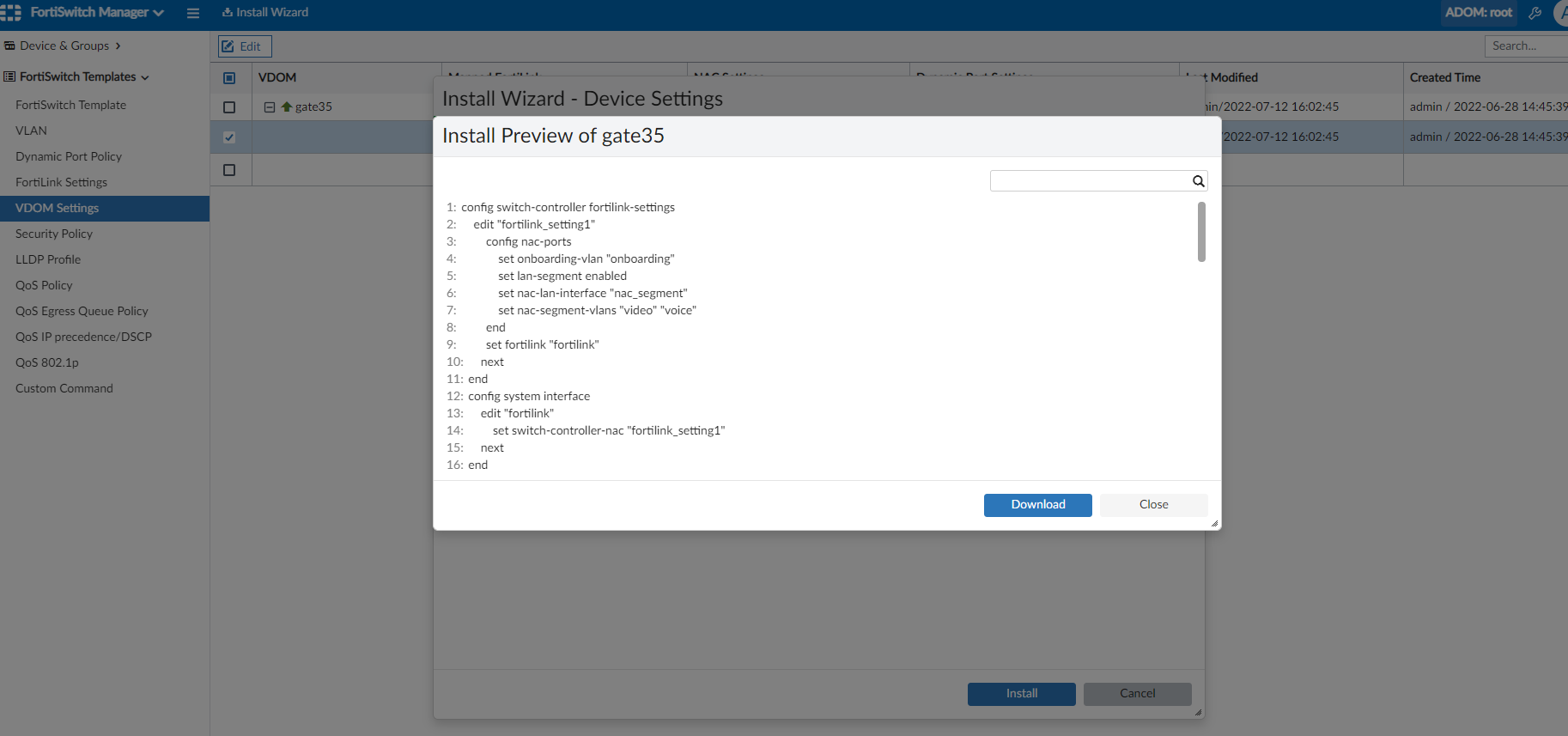
Task: Cancel the Install Wizard
Action: pos(1137,694)
